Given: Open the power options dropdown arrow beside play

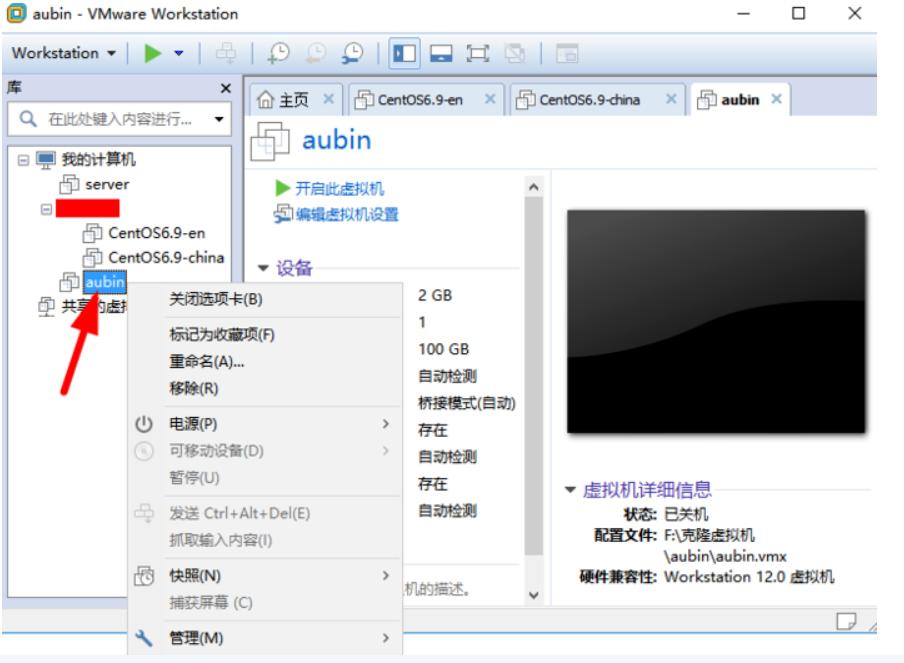Looking at the screenshot, I should pos(179,53).
